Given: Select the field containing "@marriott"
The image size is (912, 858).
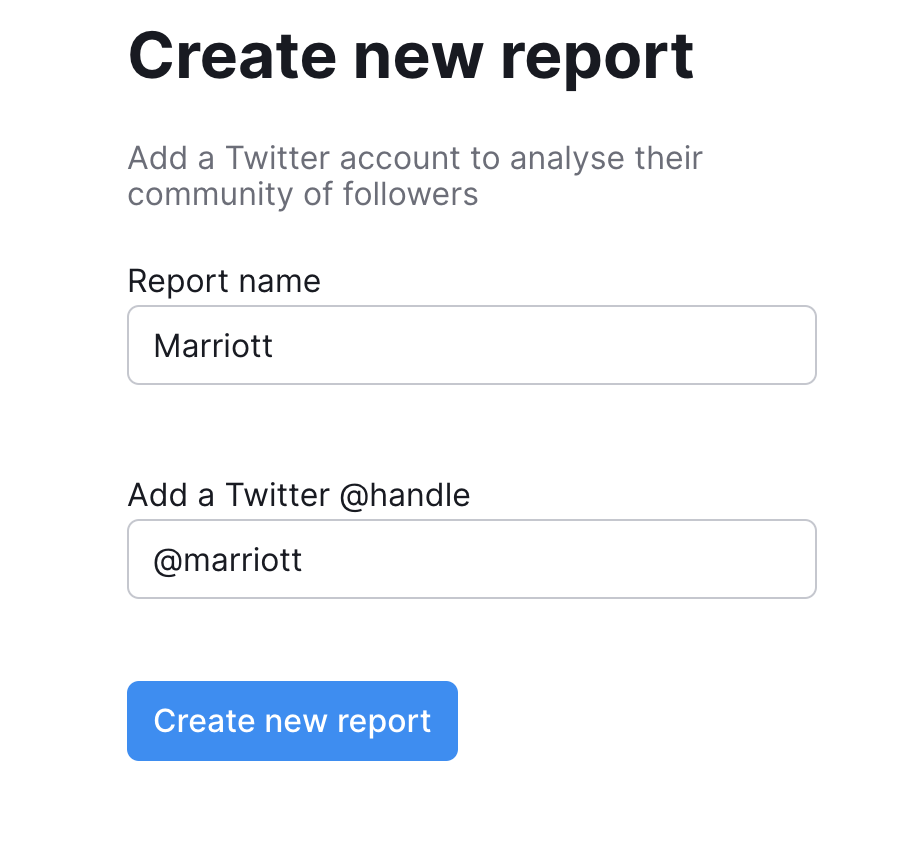Looking at the screenshot, I should 471,559.
